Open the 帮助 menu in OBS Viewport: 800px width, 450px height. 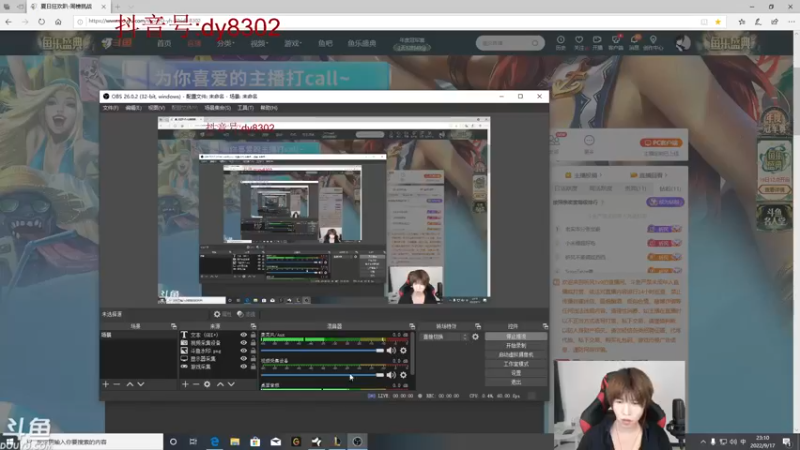[x=269, y=108]
